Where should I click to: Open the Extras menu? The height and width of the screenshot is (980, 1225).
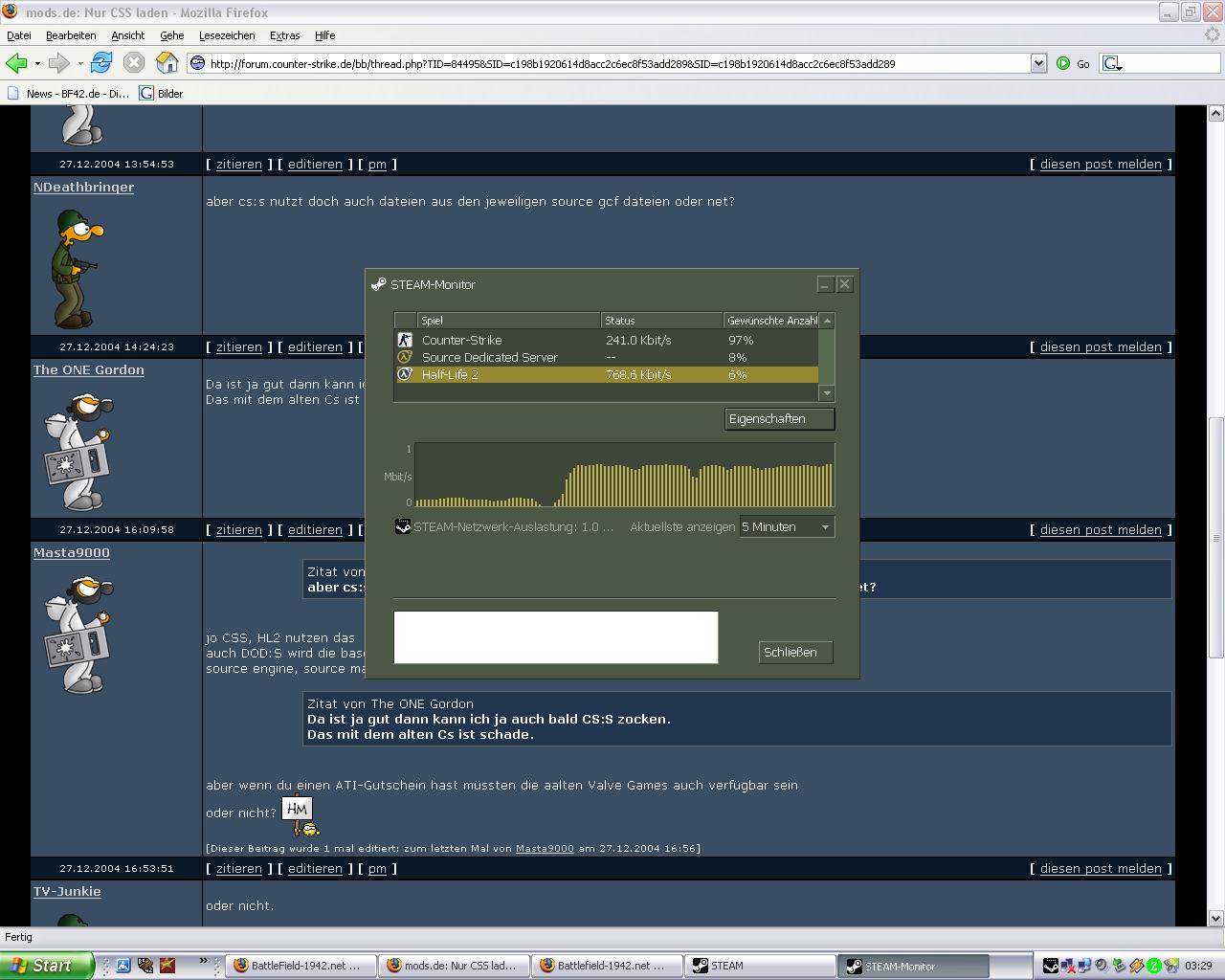pyautogui.click(x=285, y=35)
